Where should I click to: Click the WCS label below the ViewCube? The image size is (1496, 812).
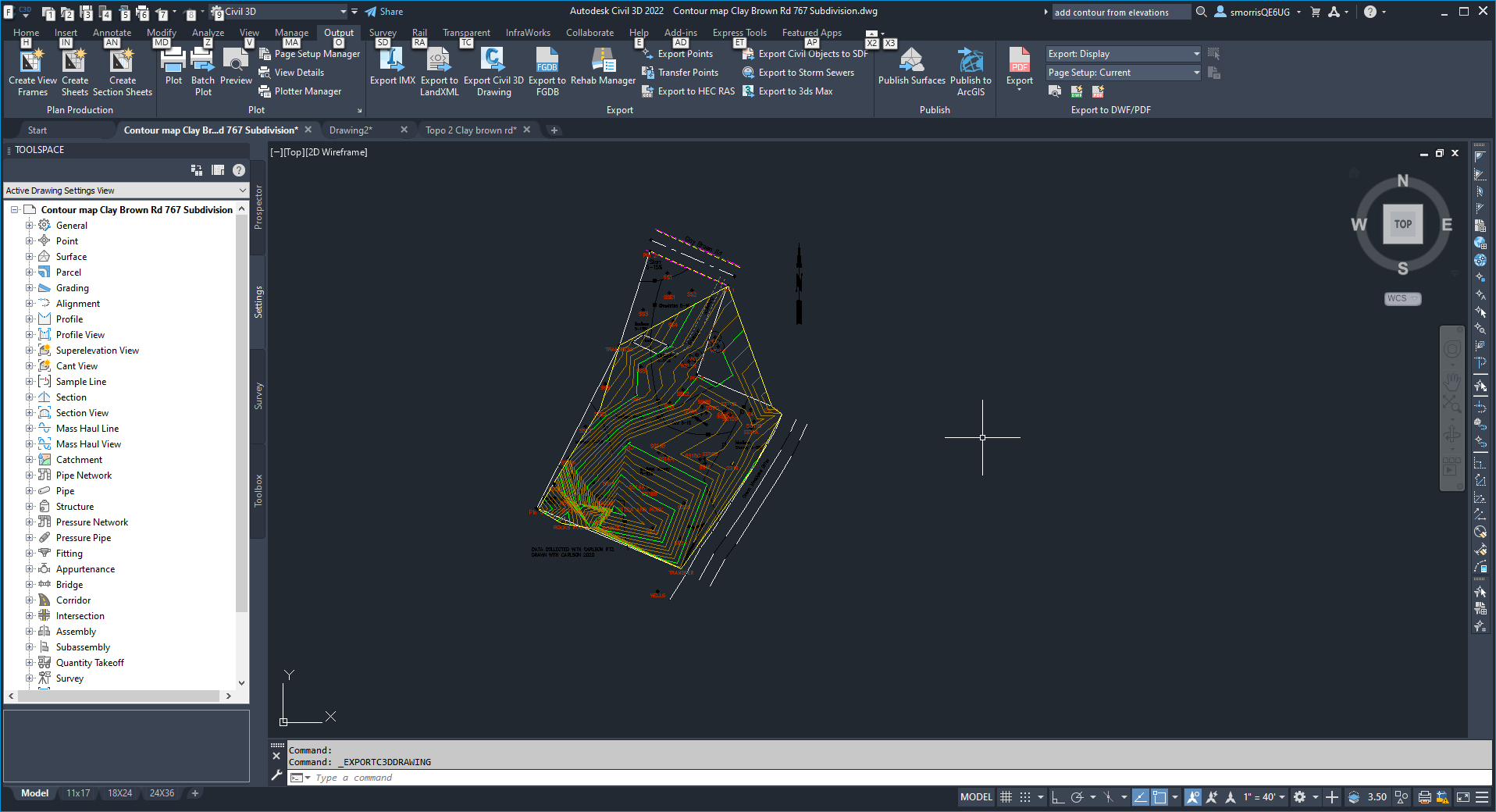(1402, 298)
